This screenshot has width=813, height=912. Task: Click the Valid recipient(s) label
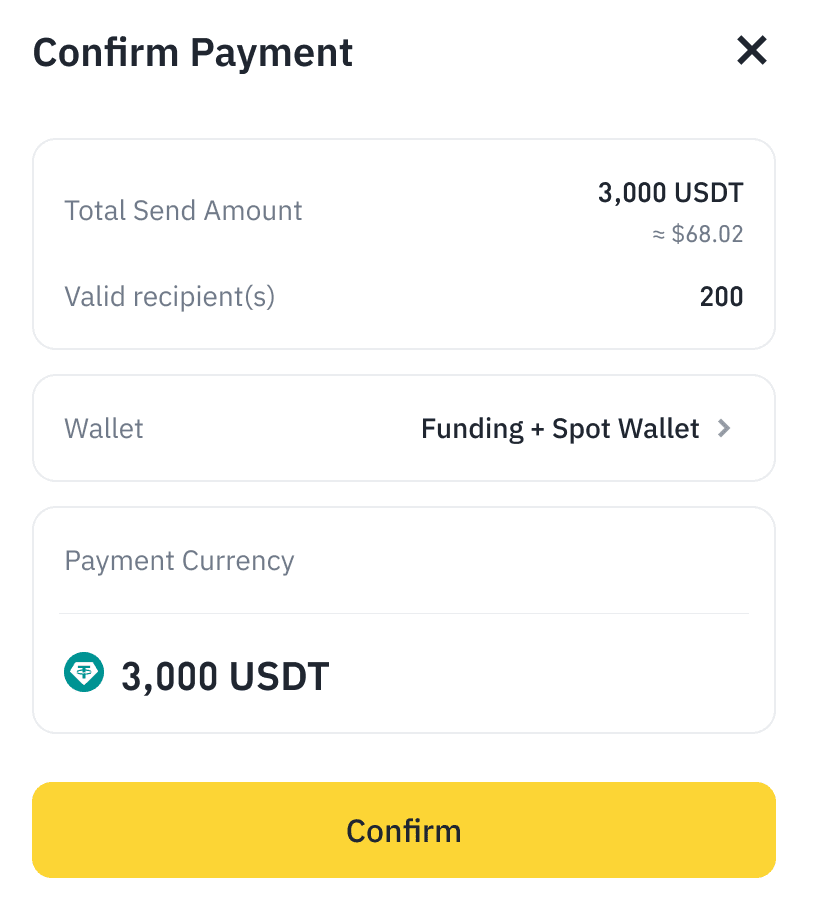click(169, 297)
